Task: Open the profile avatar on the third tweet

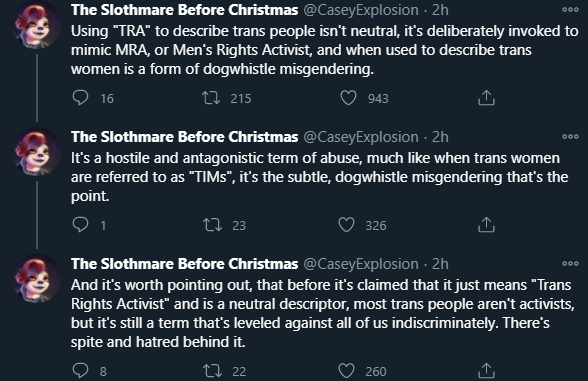Action: (36, 279)
